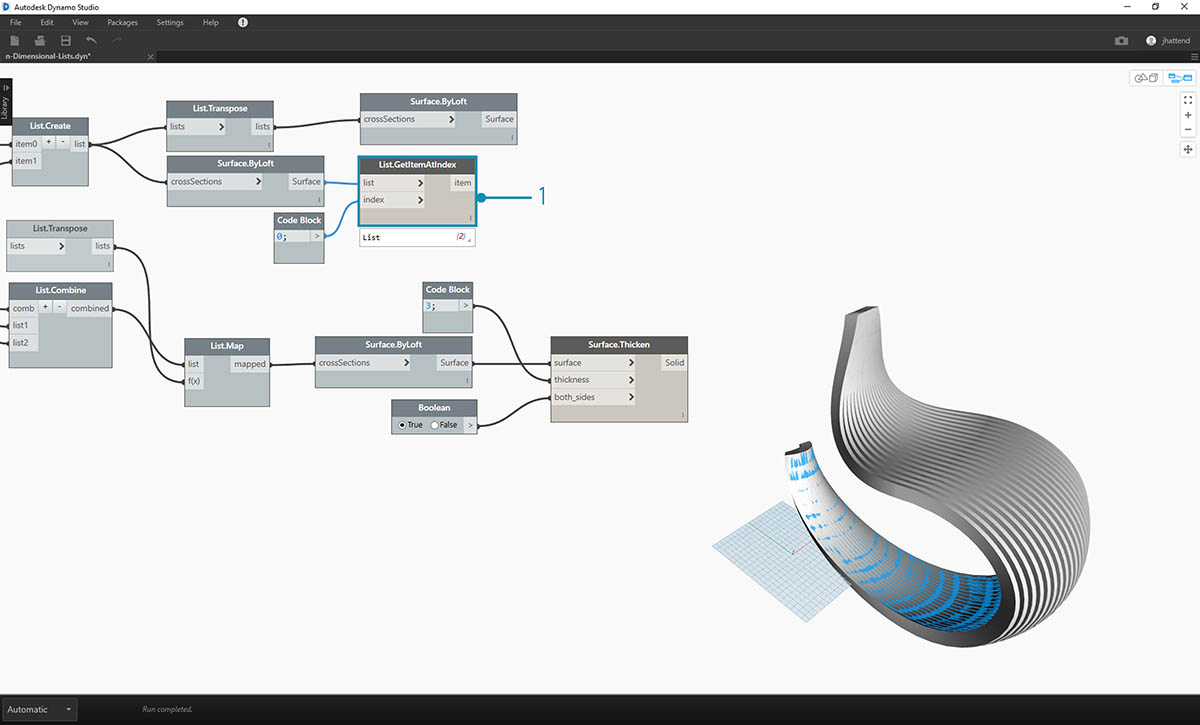Click the Open file toolbar icon
Image resolution: width=1200 pixels, height=725 pixels.
[40, 40]
